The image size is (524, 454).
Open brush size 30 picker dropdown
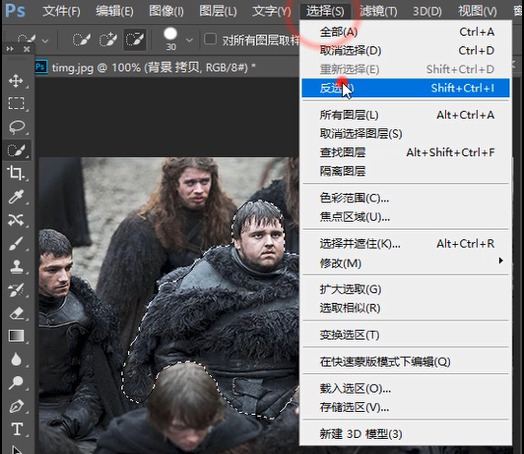click(189, 40)
